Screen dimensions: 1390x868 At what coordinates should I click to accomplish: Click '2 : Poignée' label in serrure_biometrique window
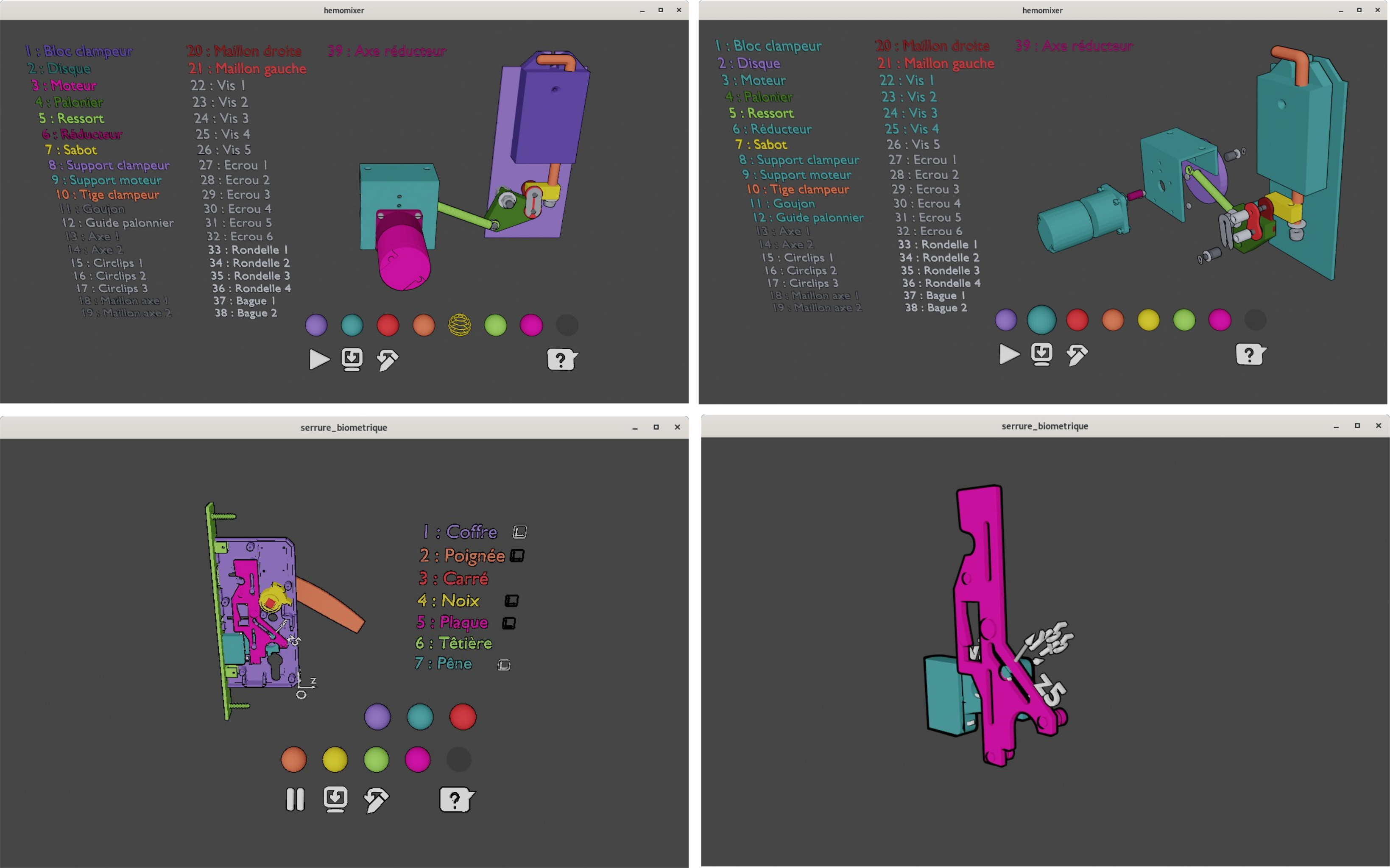click(462, 556)
